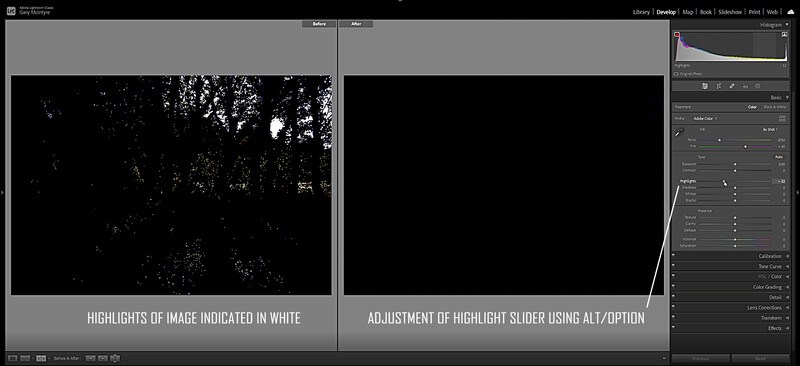Select the Edit tool icon in tool strip
Viewport: 800px width, 366px height.
(x=705, y=86)
